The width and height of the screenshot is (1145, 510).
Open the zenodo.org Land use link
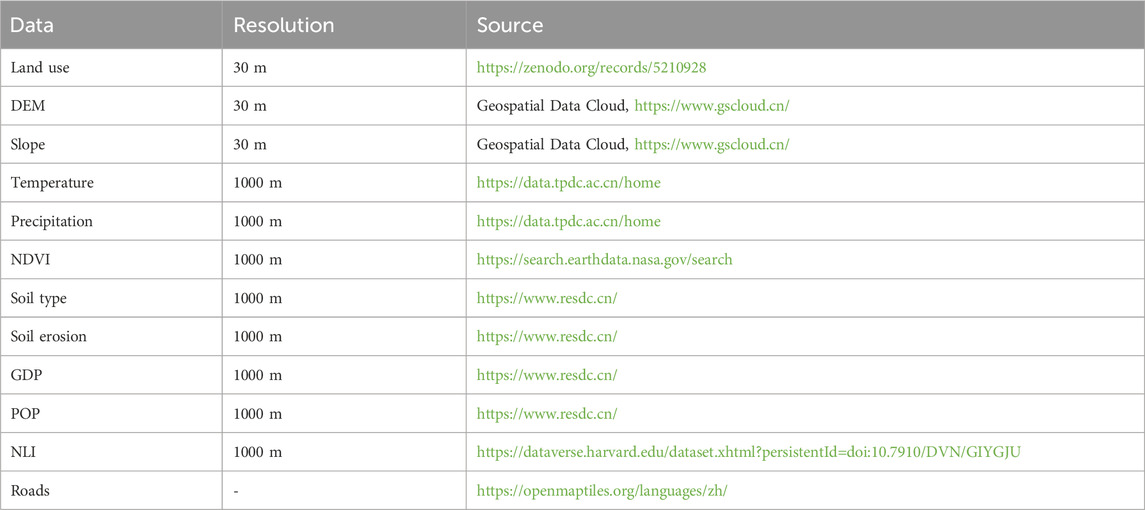coord(591,68)
